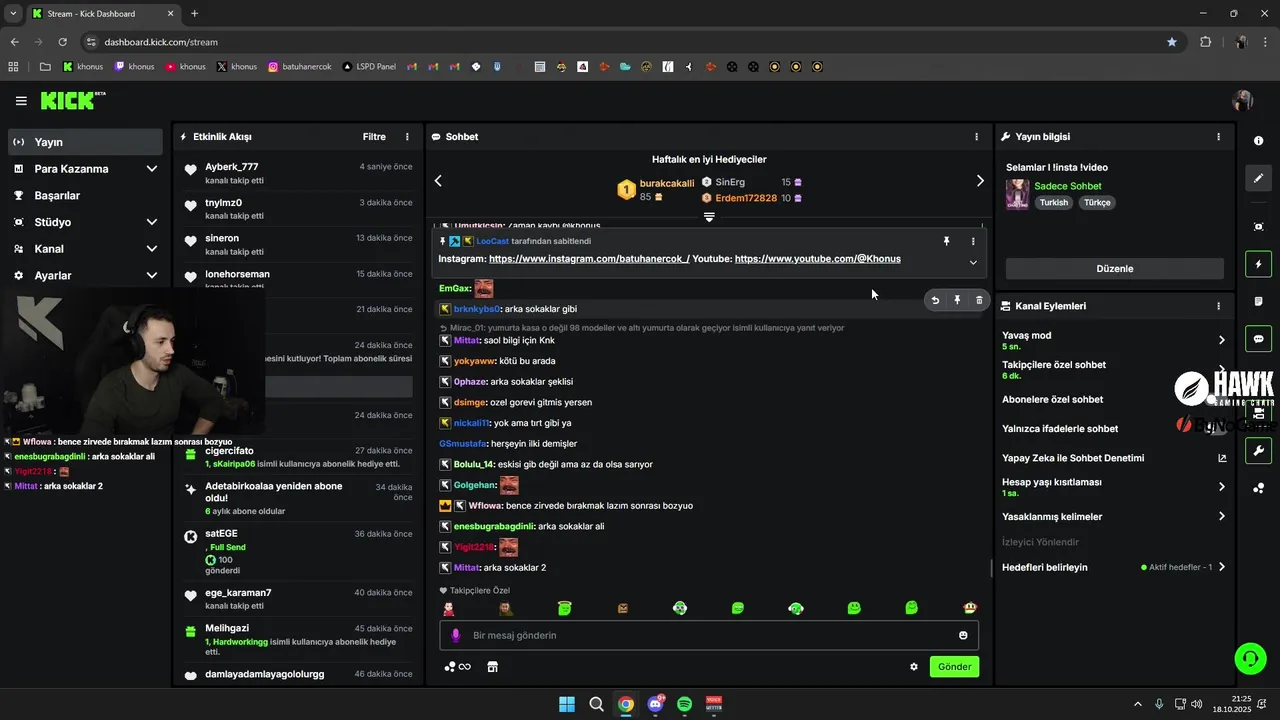The width and height of the screenshot is (1280, 720).
Task: Open Kanal Eylemleri three-dot menu
Action: 1218,306
